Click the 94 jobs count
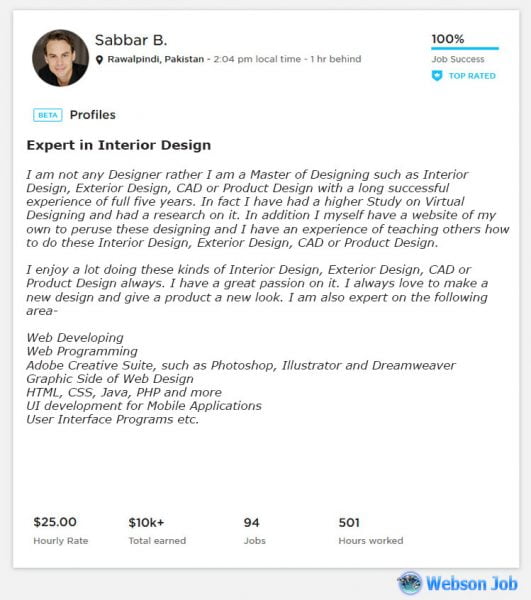 [251, 523]
